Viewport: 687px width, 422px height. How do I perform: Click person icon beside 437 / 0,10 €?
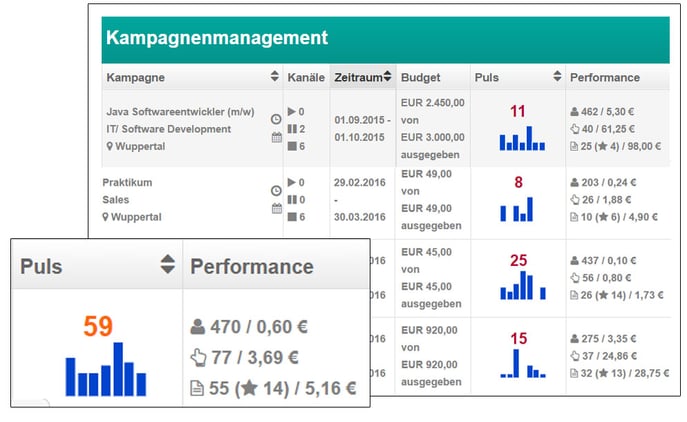coord(574,261)
